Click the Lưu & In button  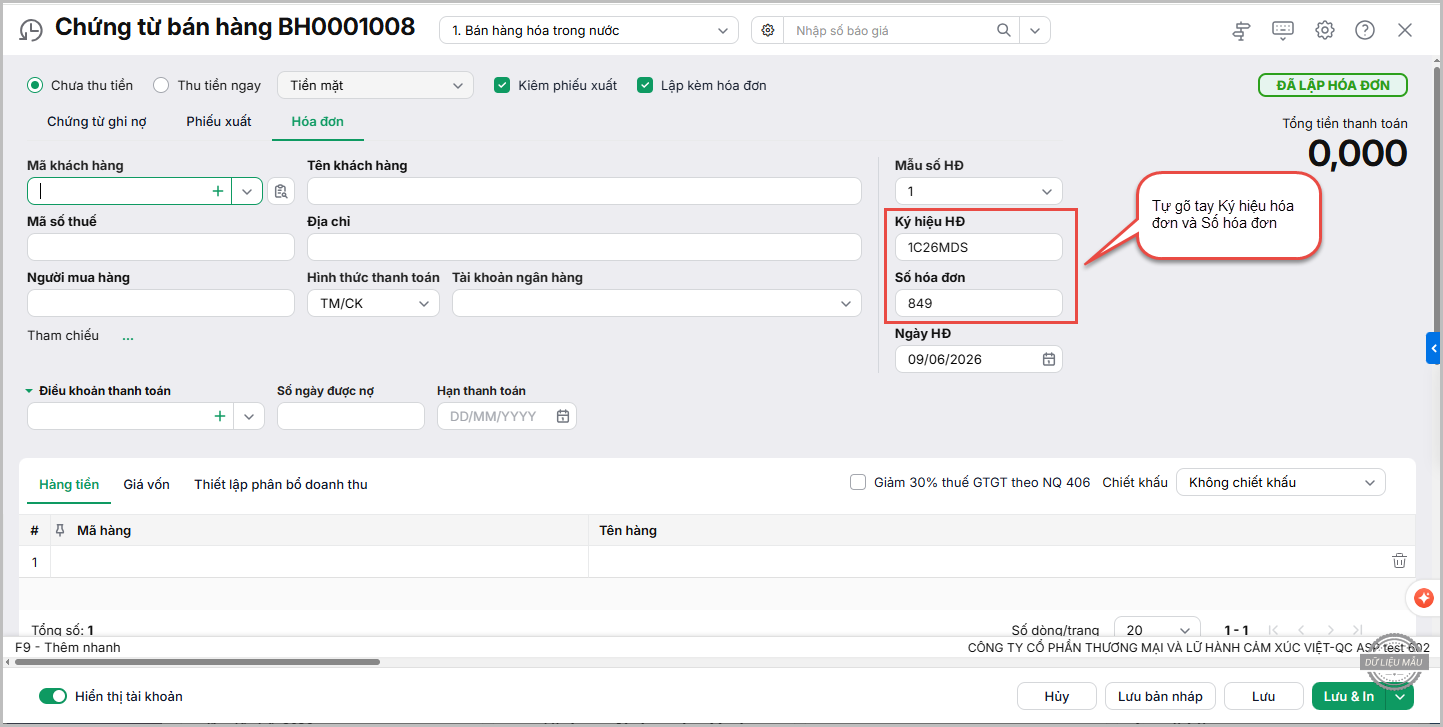[1349, 696]
